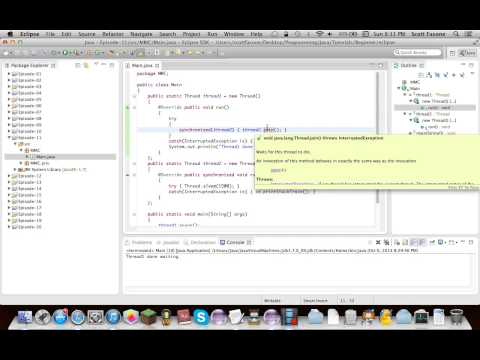Select the Package Explorer tab
This screenshot has height=360, width=480.
[x=30, y=65]
